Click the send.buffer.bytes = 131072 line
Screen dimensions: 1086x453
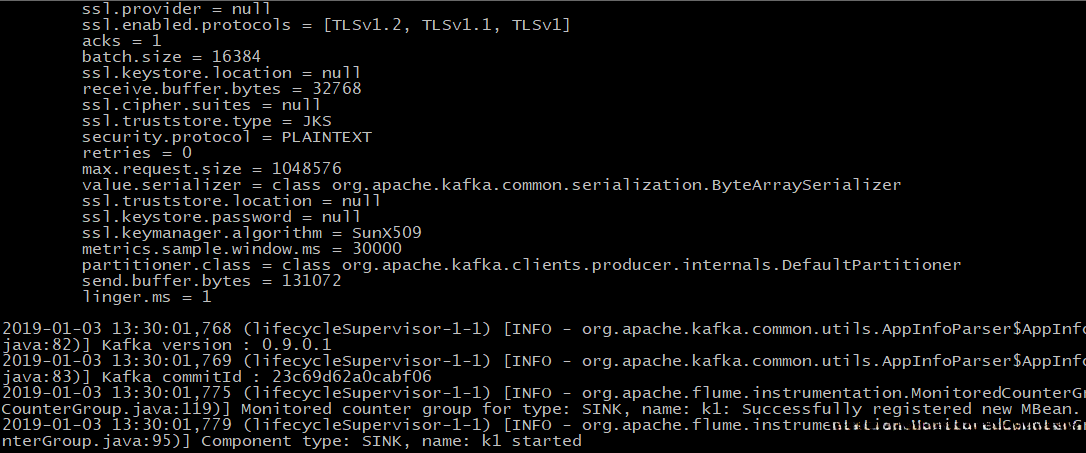tap(211, 280)
